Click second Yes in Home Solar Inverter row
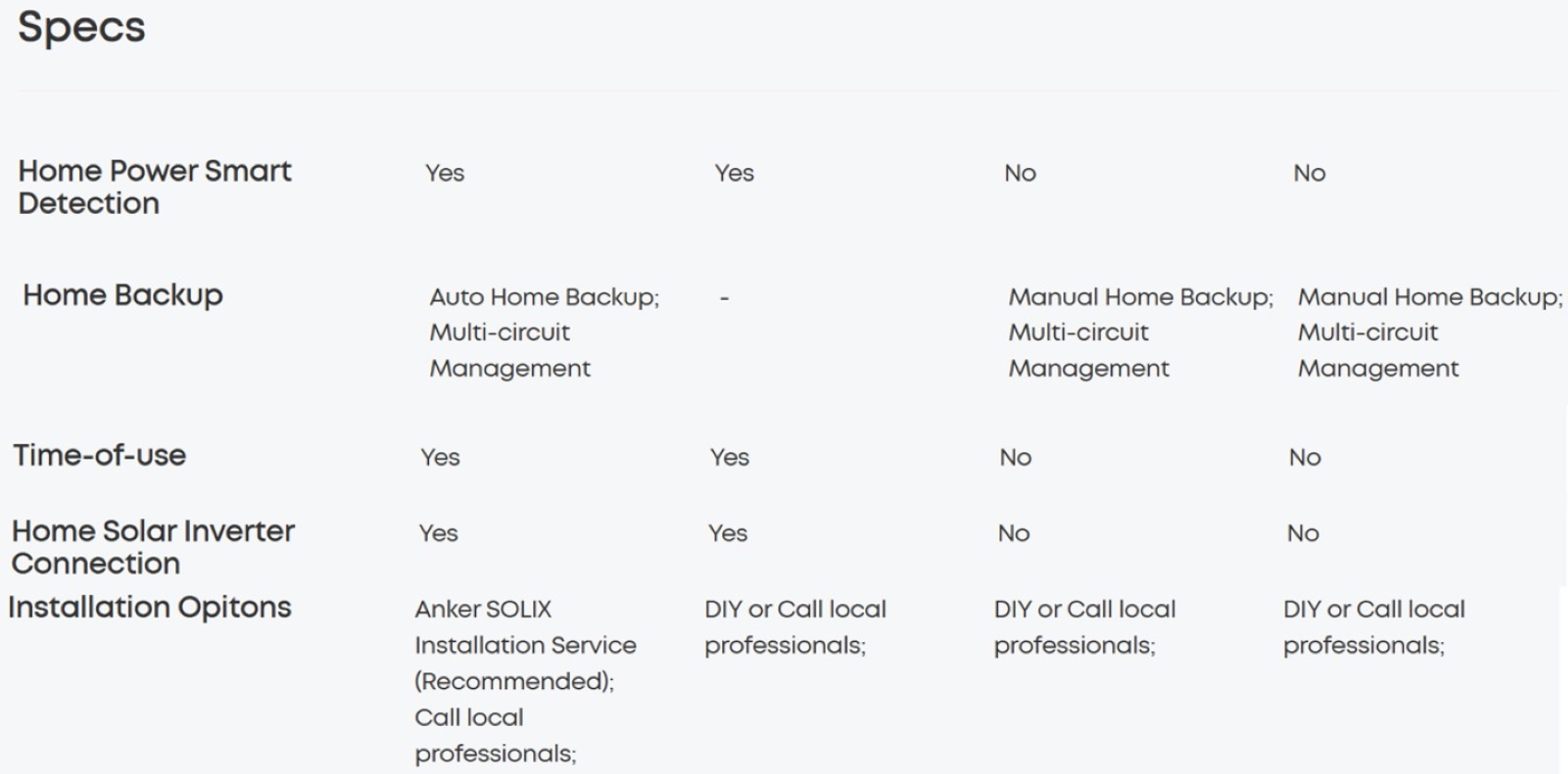 (728, 533)
